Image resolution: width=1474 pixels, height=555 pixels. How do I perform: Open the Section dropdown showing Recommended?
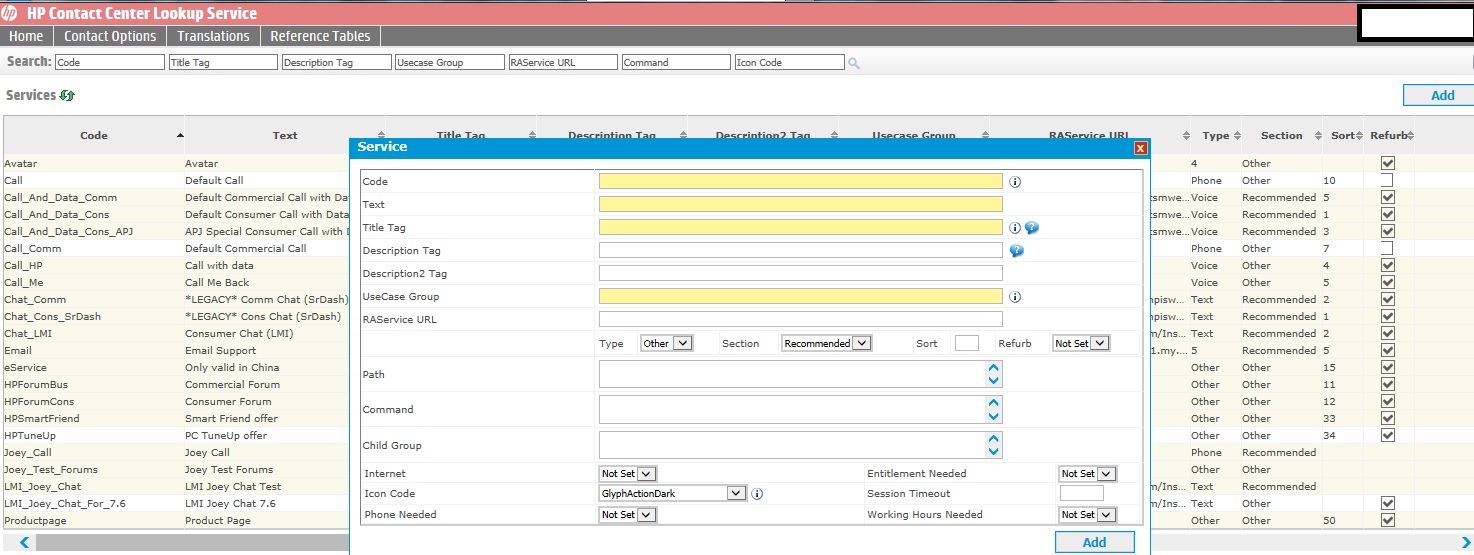(x=826, y=343)
